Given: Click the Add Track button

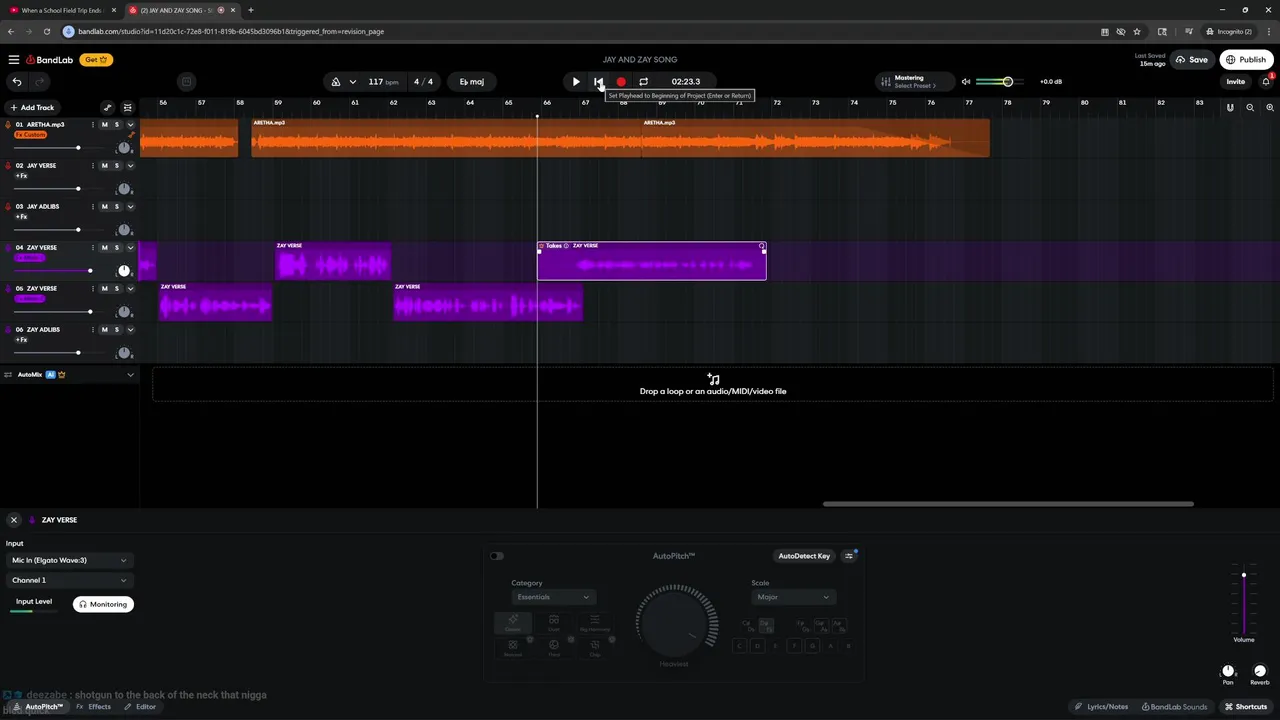Looking at the screenshot, I should click(32, 107).
